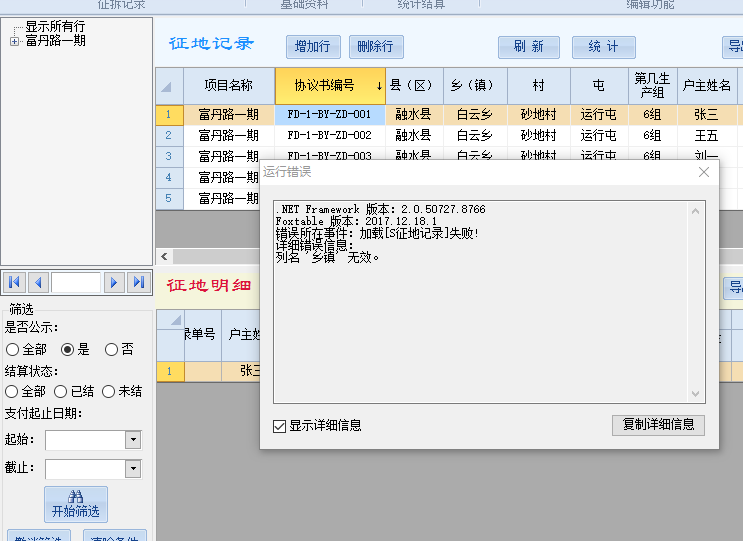The height and width of the screenshot is (541, 743).
Task: Select 已结 under 结算状态
Action: (61, 392)
